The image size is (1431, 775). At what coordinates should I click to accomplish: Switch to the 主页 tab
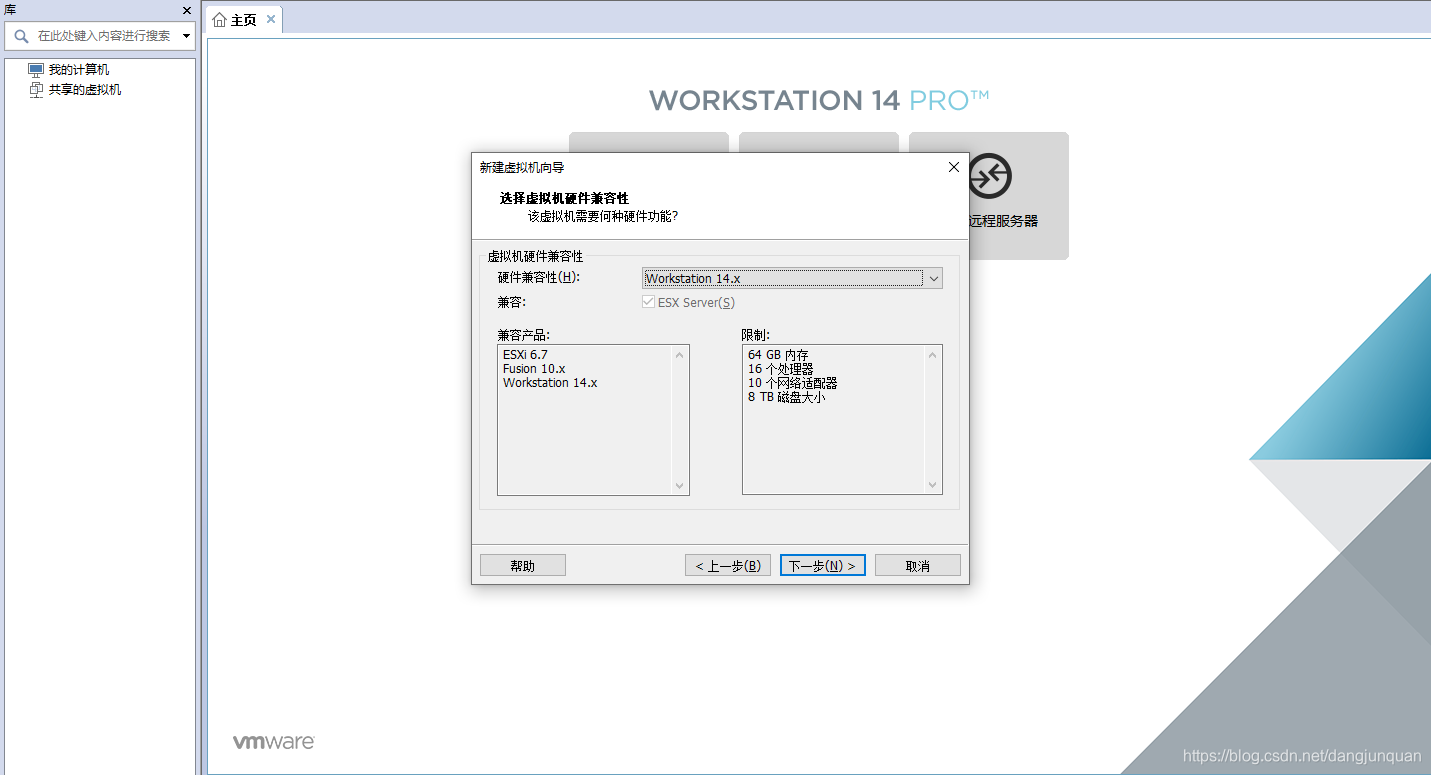pos(243,19)
